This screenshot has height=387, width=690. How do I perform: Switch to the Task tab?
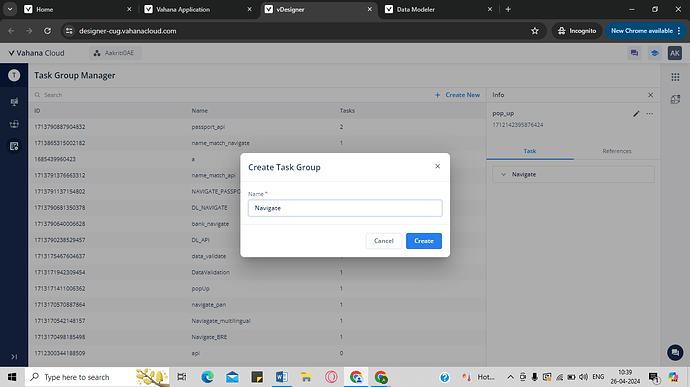(530, 151)
